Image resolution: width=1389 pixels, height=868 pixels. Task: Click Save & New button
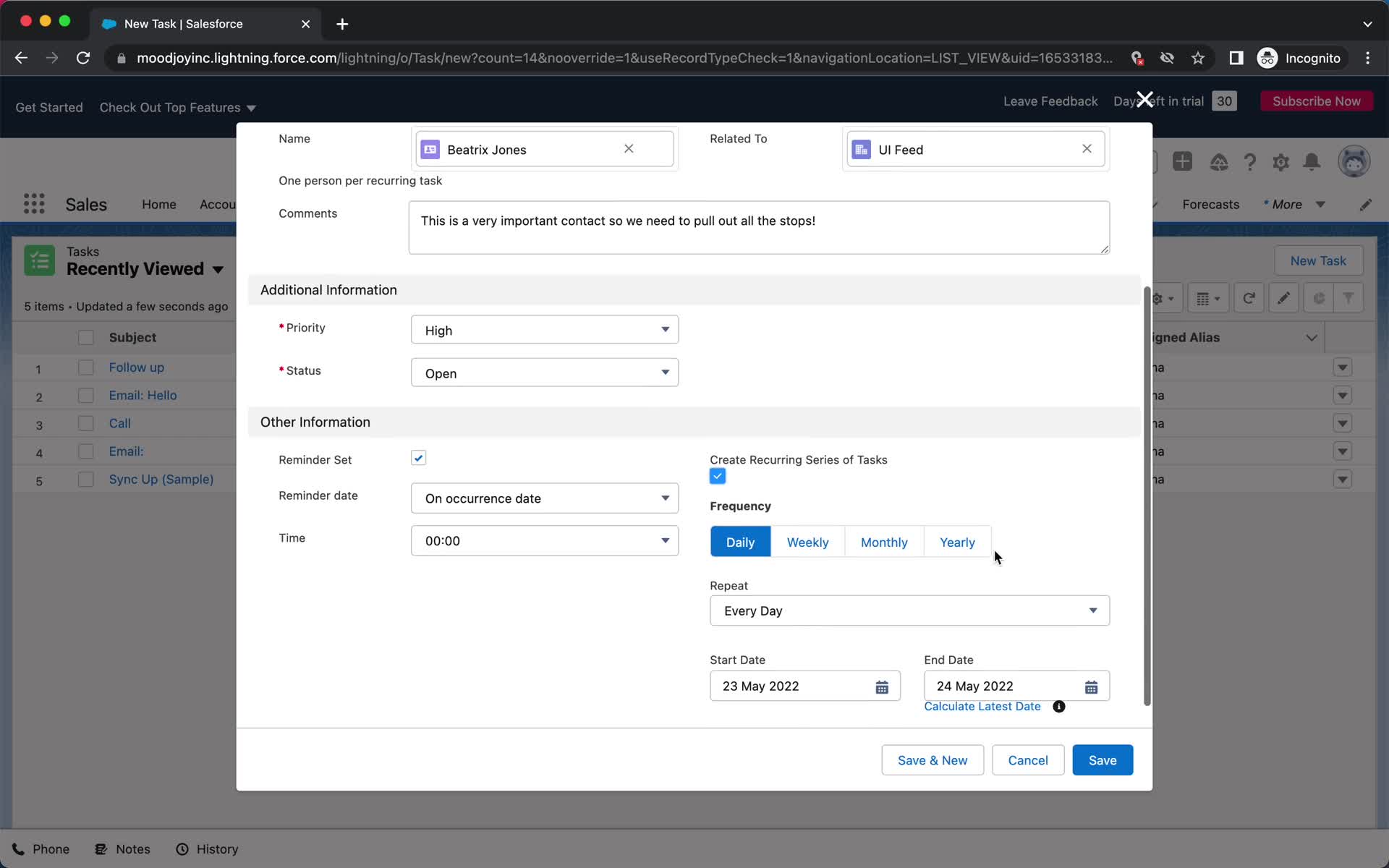point(933,760)
